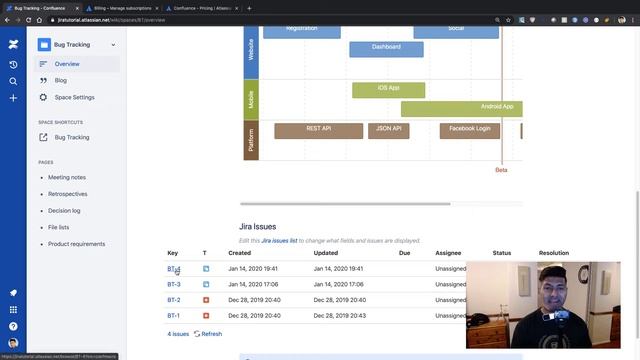
Task: Click the browser zoom magnifier icon
Action: click(497, 20)
